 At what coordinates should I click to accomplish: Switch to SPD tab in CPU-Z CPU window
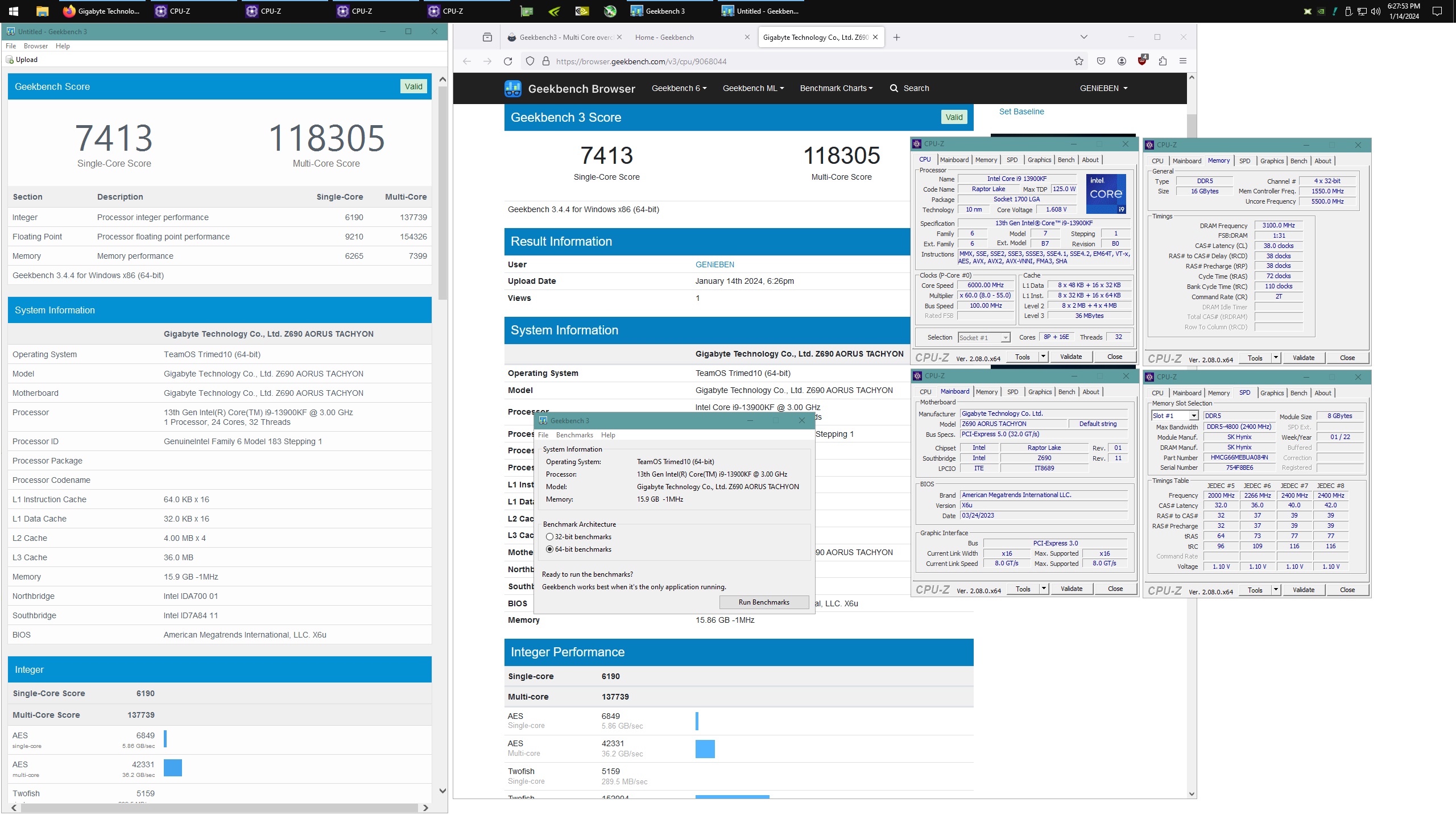(x=1012, y=160)
